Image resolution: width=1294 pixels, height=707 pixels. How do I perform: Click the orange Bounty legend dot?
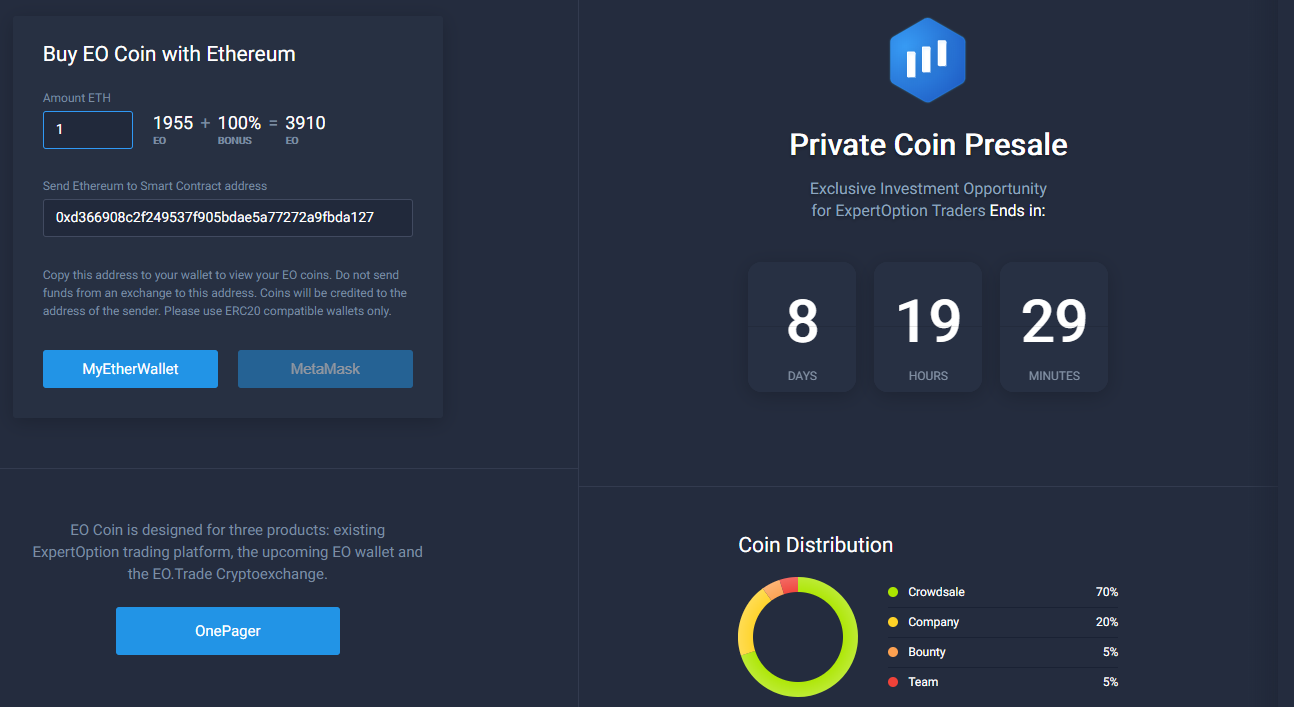tap(893, 652)
